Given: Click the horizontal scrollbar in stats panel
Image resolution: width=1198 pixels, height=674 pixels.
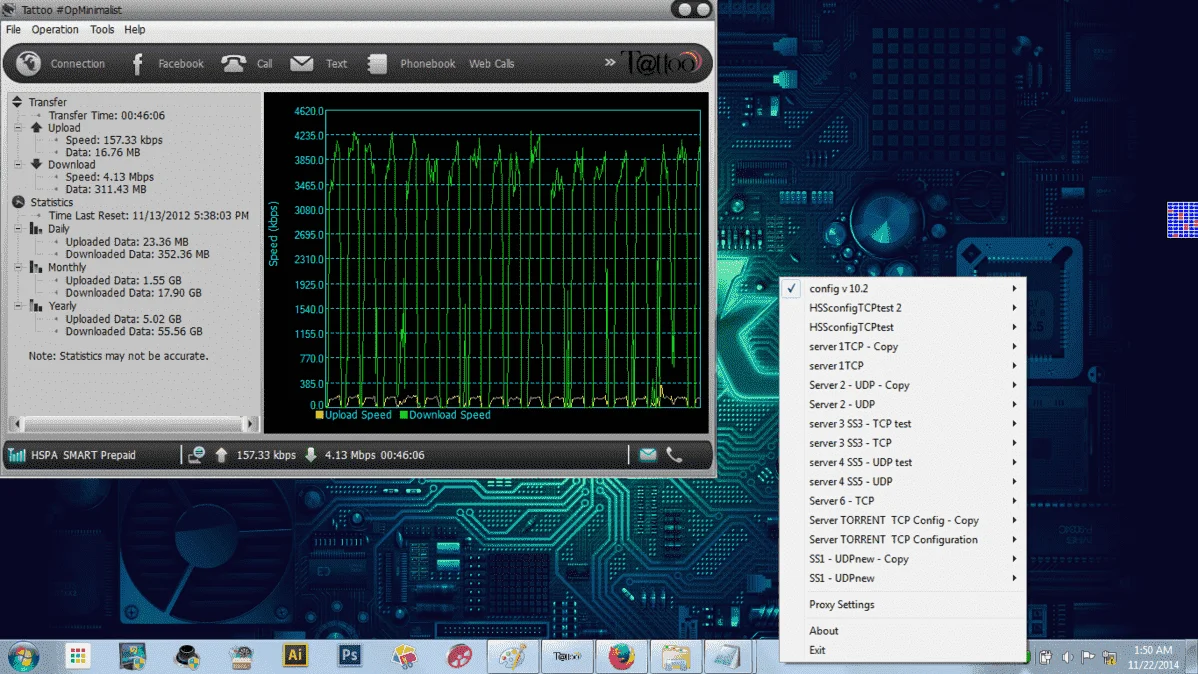Looking at the screenshot, I should click(x=133, y=423).
